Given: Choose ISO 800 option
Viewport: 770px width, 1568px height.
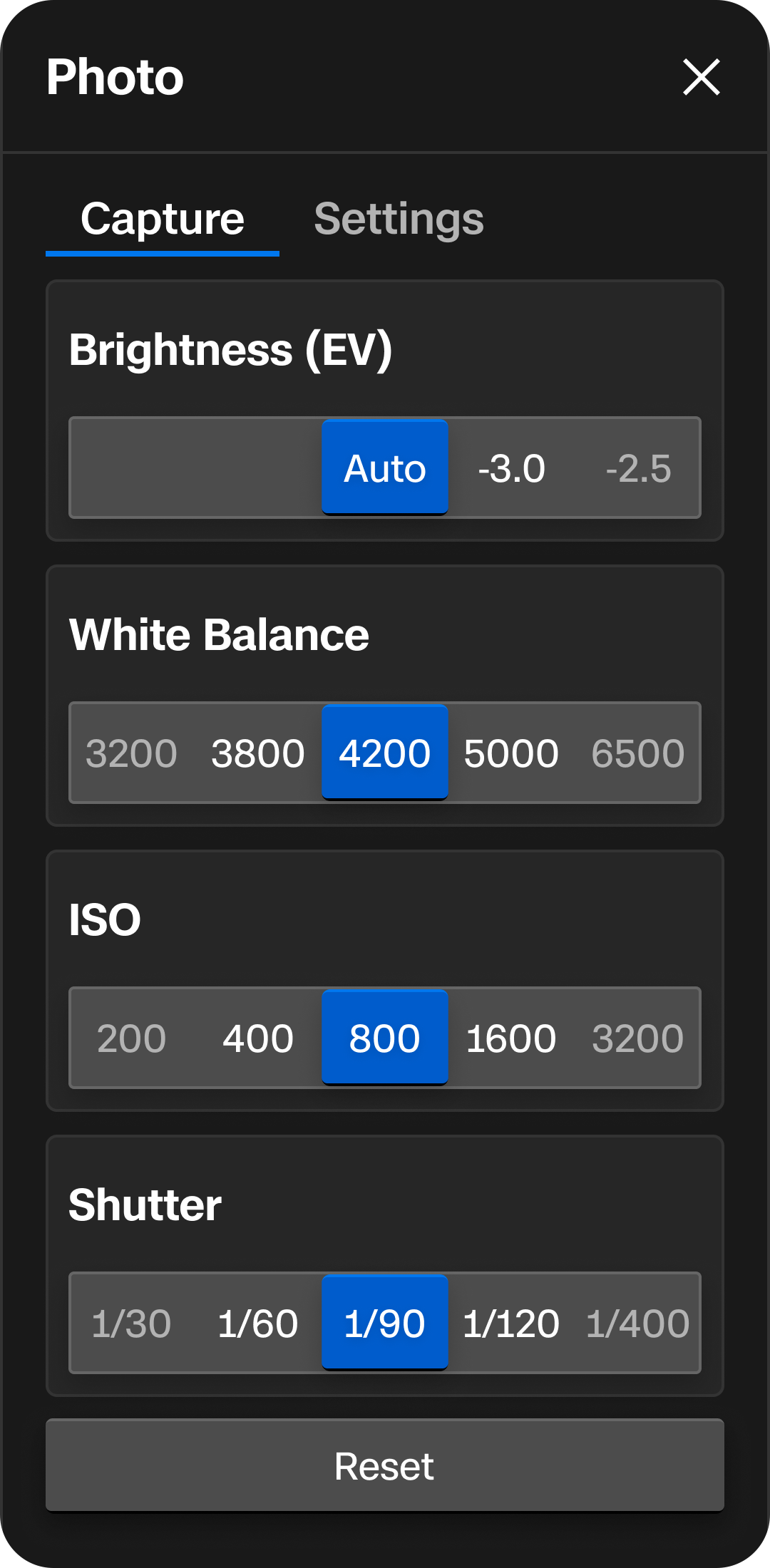Looking at the screenshot, I should 385,1038.
